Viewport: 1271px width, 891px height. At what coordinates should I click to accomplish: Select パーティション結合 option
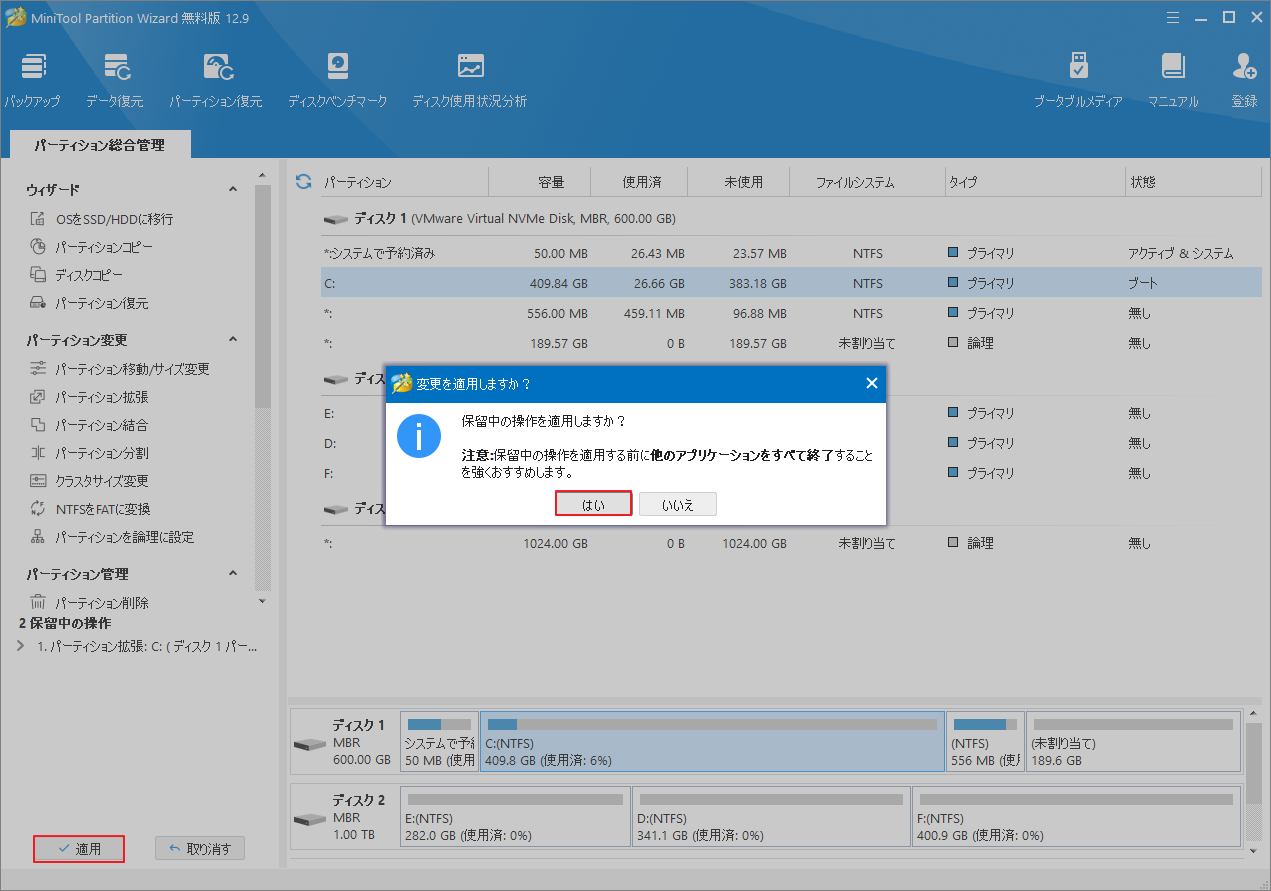pos(89,425)
